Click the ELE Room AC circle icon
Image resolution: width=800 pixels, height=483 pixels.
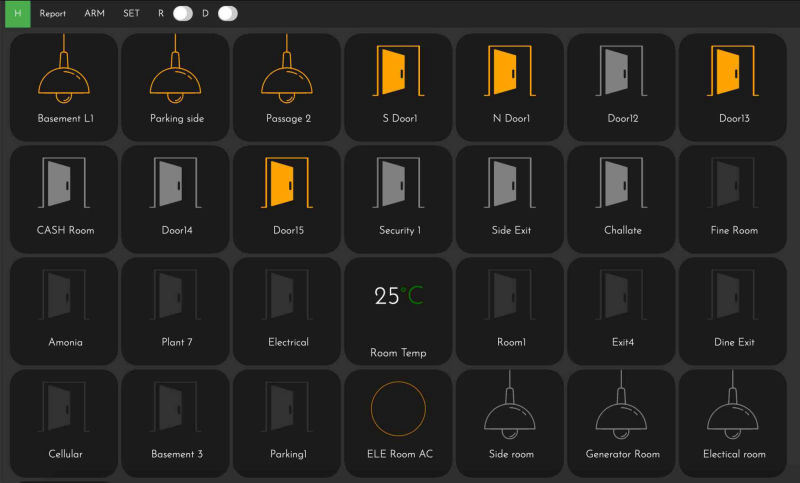(x=398, y=408)
